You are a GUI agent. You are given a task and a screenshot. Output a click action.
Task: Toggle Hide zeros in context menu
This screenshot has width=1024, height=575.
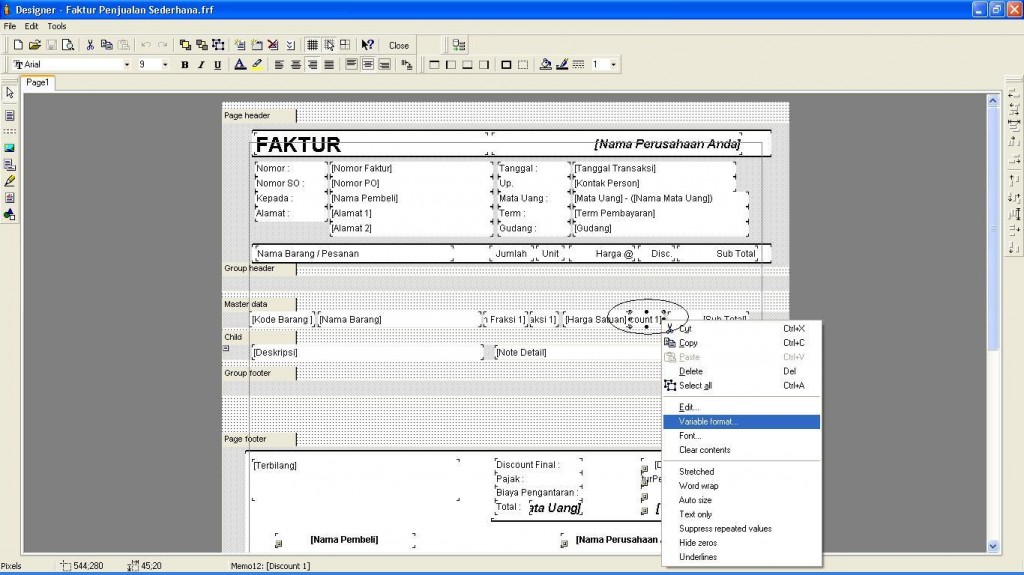[x=698, y=543]
